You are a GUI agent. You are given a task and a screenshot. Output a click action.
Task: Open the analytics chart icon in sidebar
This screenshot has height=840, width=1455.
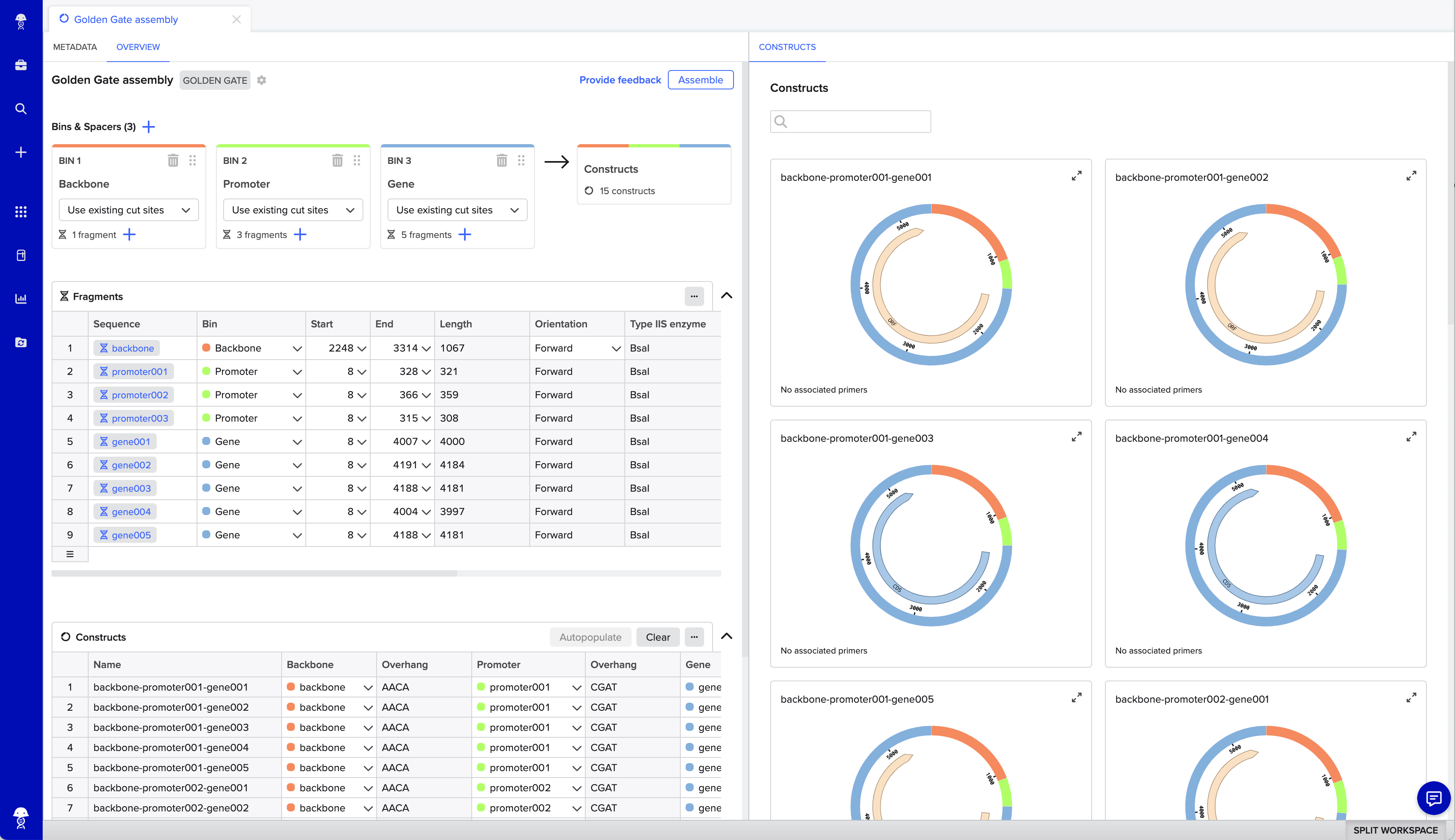click(x=21, y=298)
